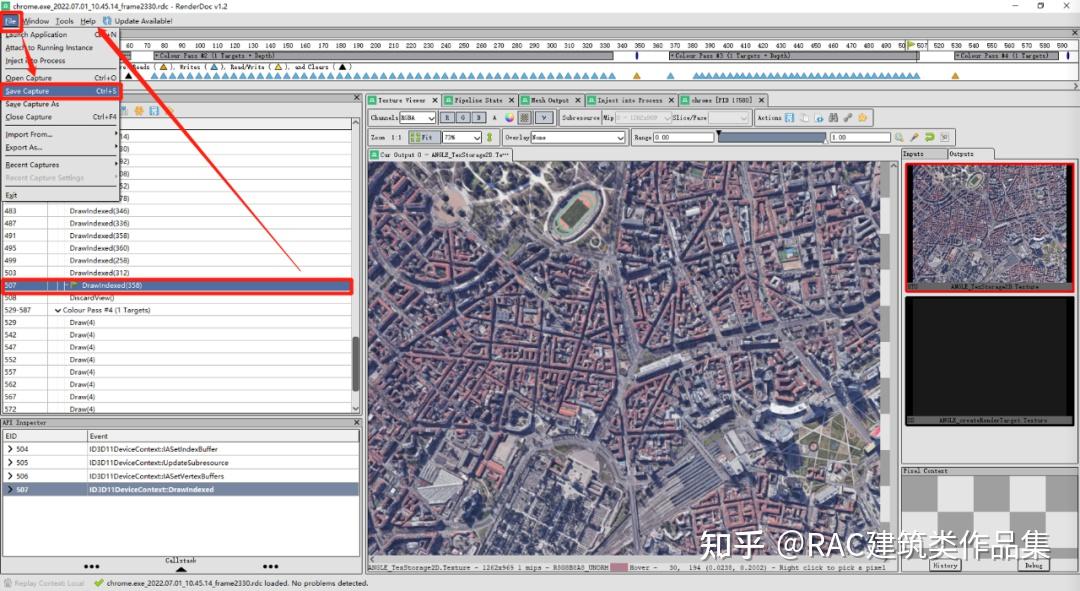Switch to the Pipeline State tab
The width and height of the screenshot is (1080, 591).
[x=477, y=100]
